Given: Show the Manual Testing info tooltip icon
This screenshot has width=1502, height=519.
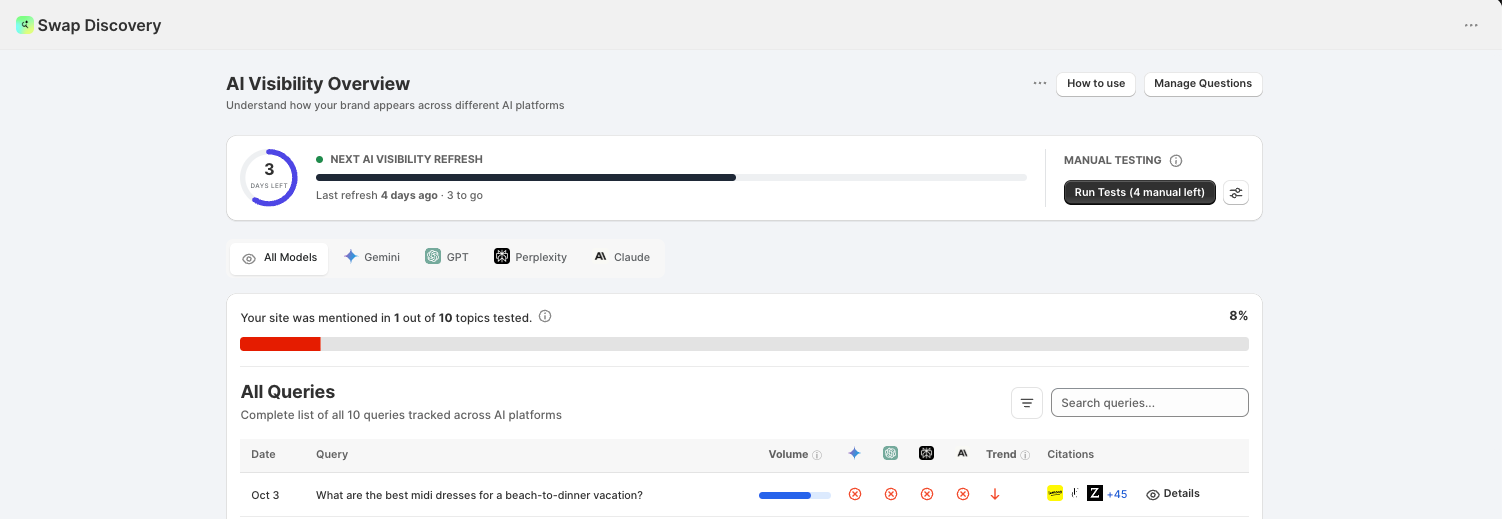Looking at the screenshot, I should click(x=1176, y=161).
